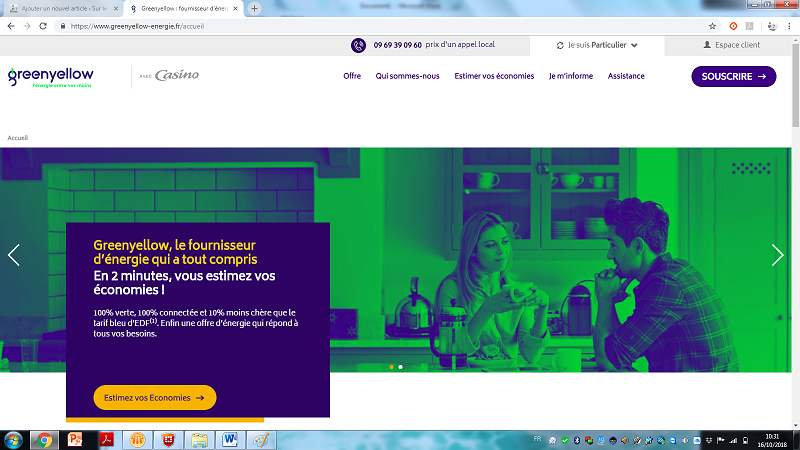Click the padlock site security icon
Screen dimensions: 800x450
pyautogui.click(x=62, y=26)
